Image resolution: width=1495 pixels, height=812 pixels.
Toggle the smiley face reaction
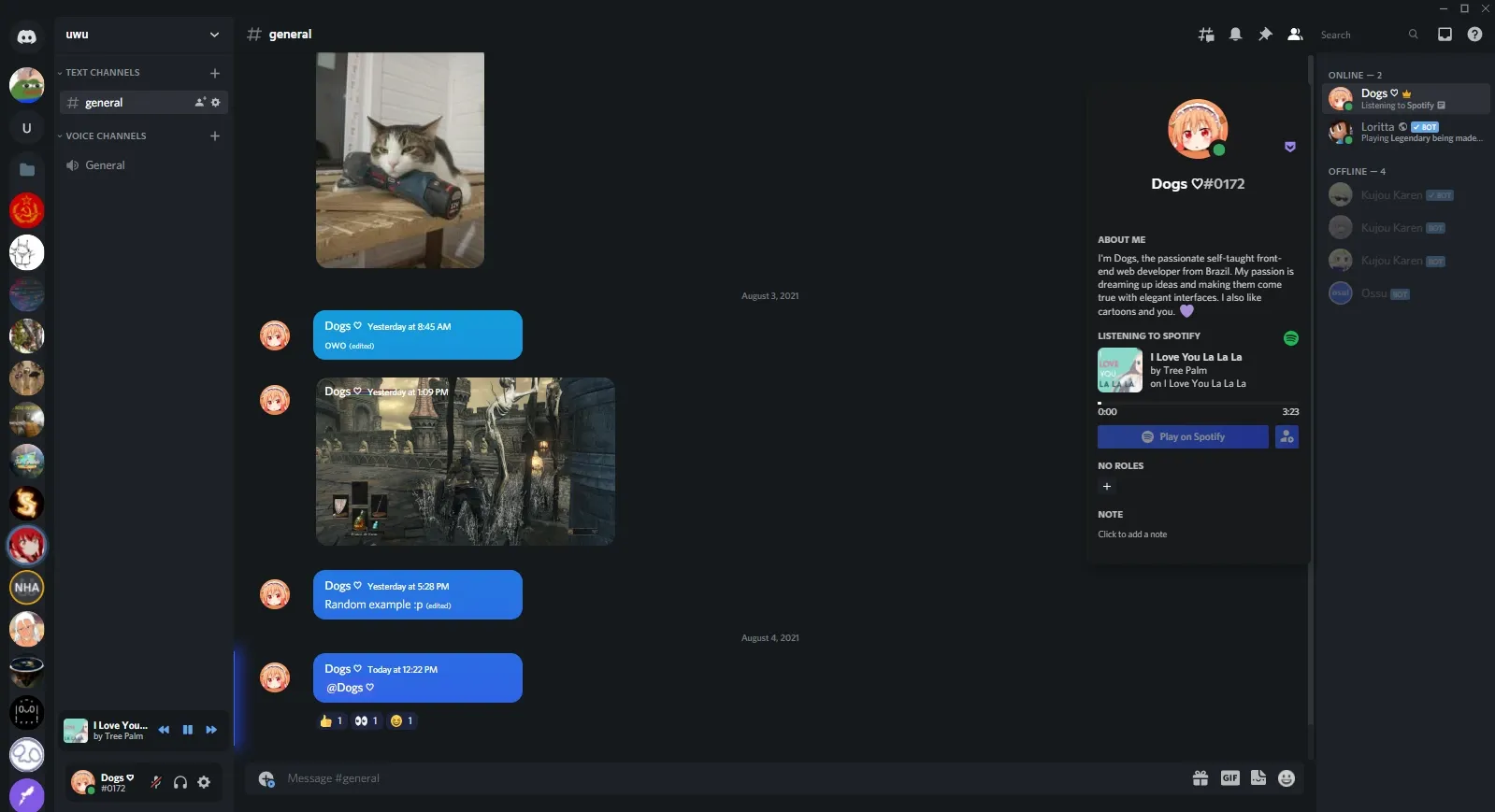[401, 721]
